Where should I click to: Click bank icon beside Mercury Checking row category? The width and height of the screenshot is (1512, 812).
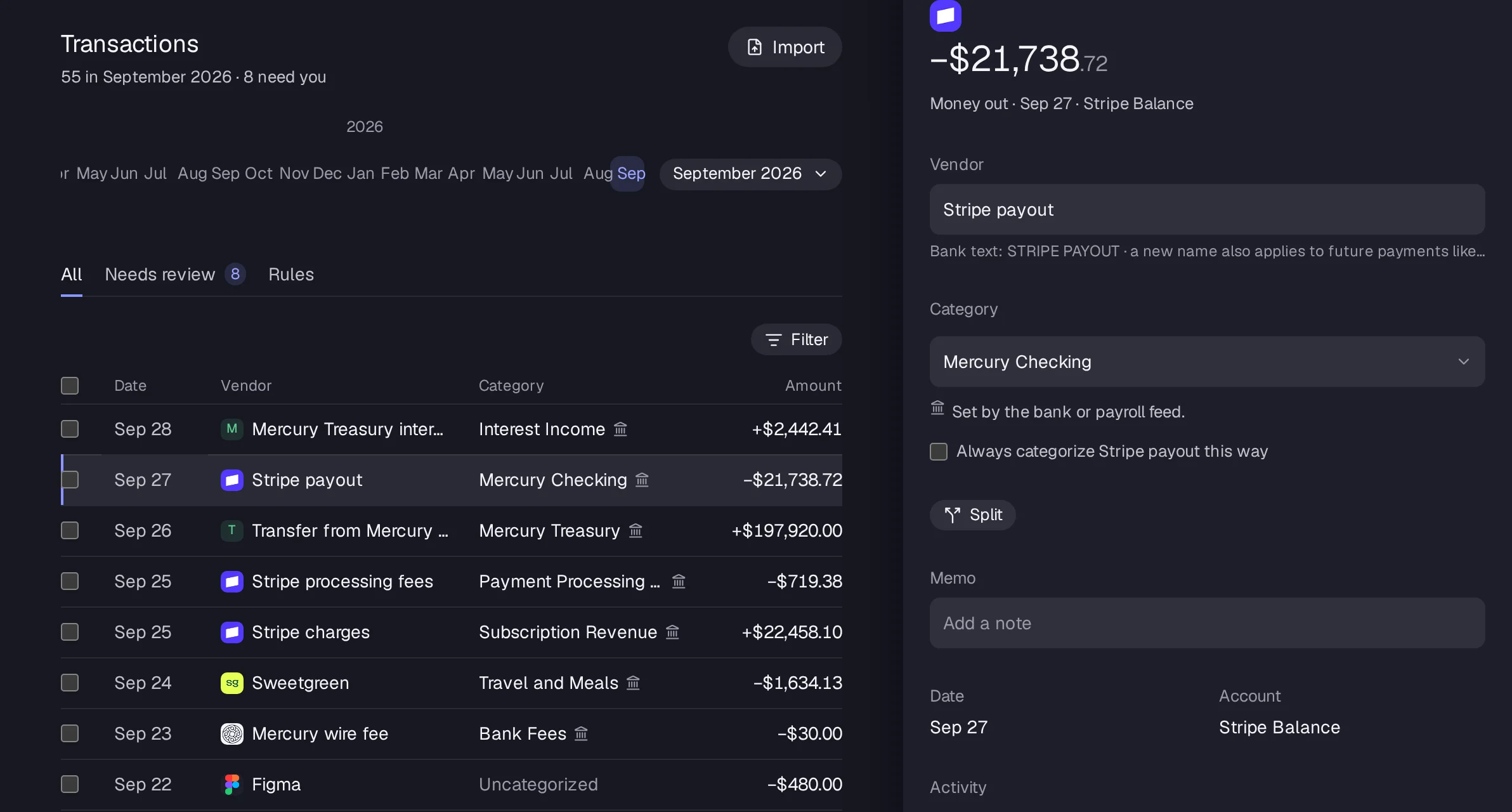click(642, 480)
